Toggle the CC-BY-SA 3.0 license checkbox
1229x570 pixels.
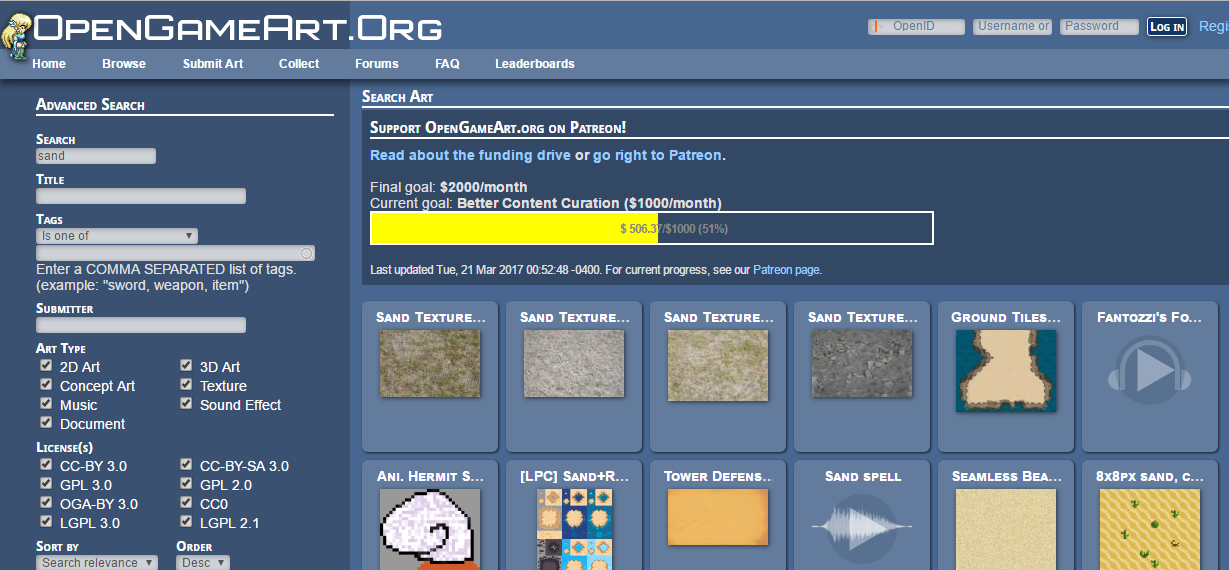(186, 465)
